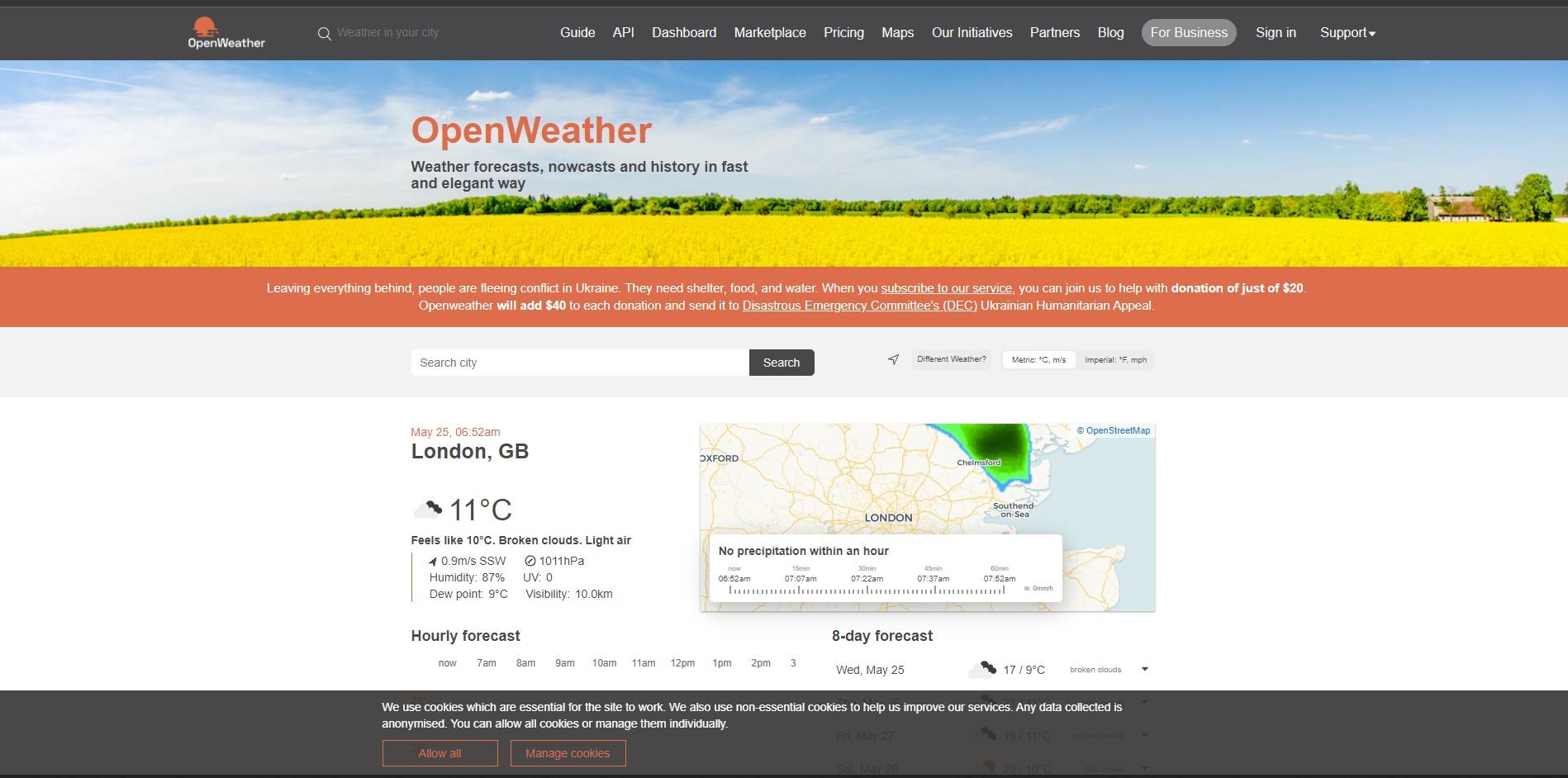1568x778 pixels.
Task: Click "Allow all" in the cookie banner
Action: [x=440, y=753]
